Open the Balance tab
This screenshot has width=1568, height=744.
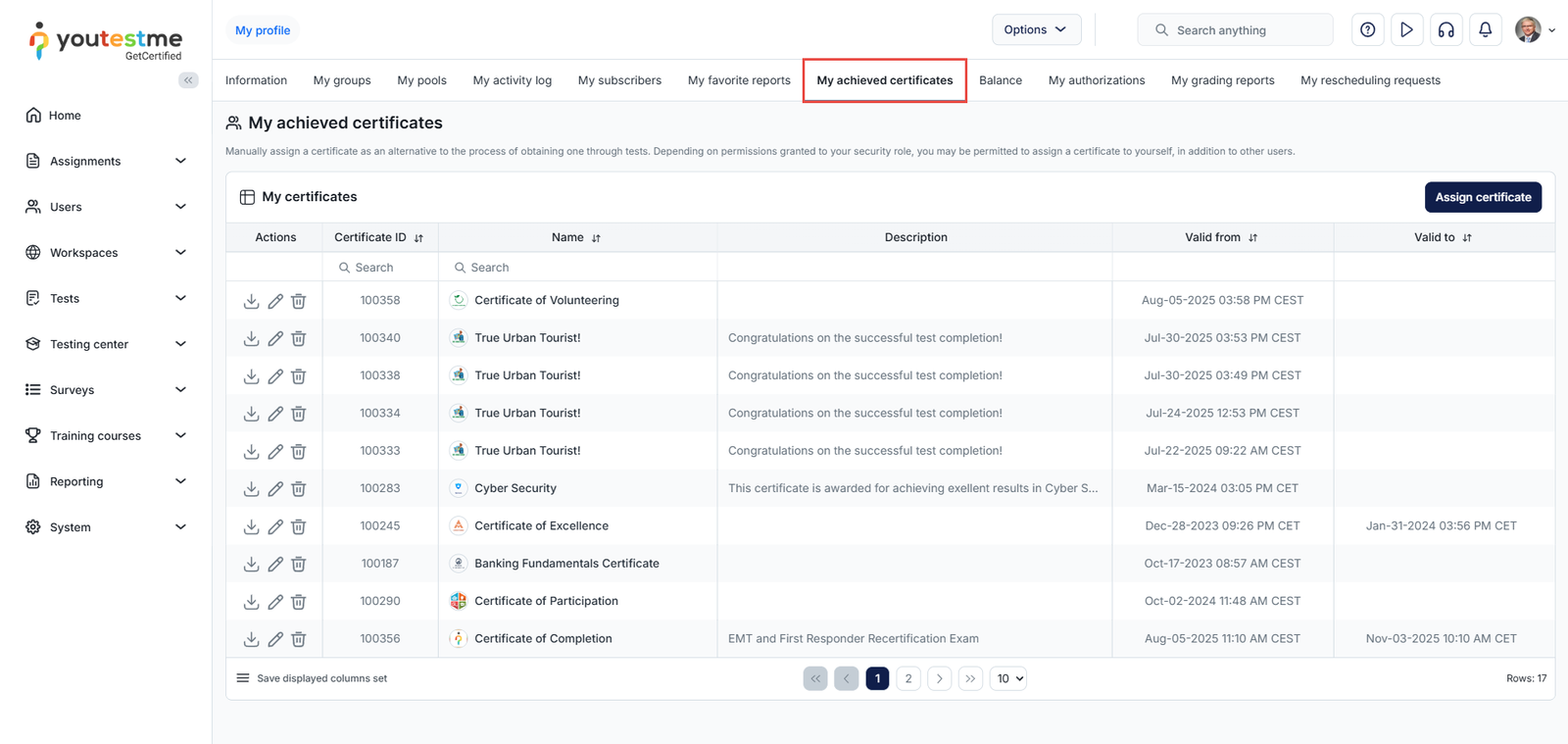(1000, 80)
